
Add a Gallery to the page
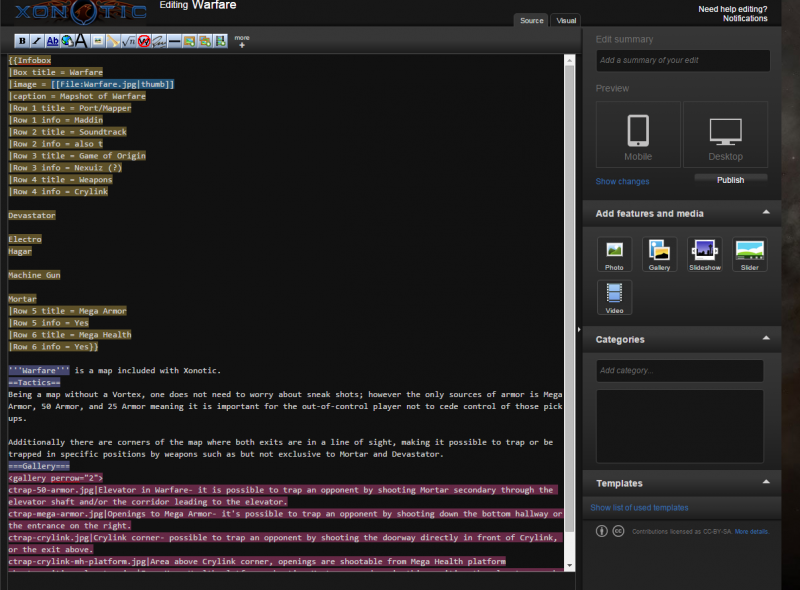click(659, 254)
